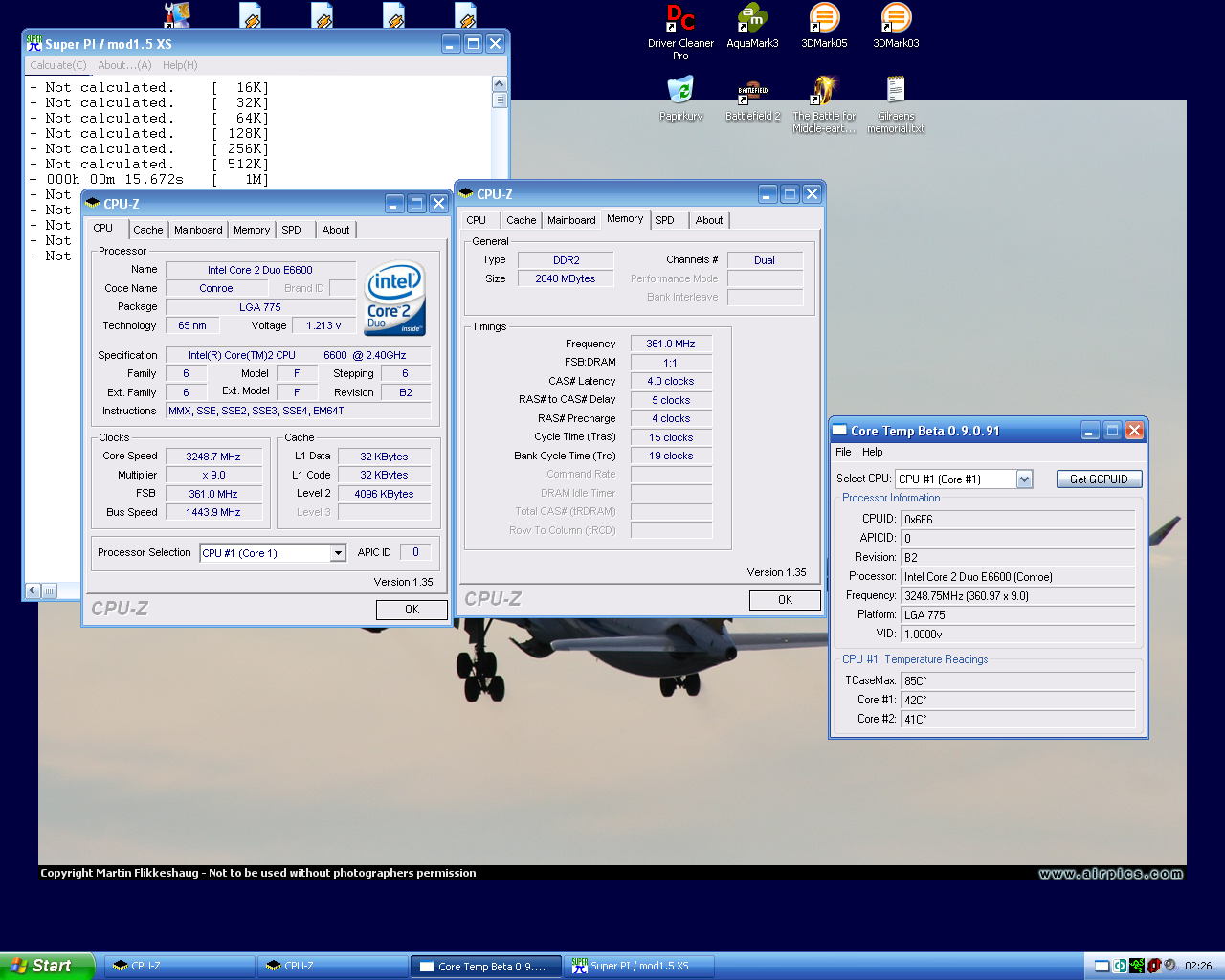This screenshot has width=1225, height=980.
Task: Click the green Razer snake tray icon
Action: 1136,966
